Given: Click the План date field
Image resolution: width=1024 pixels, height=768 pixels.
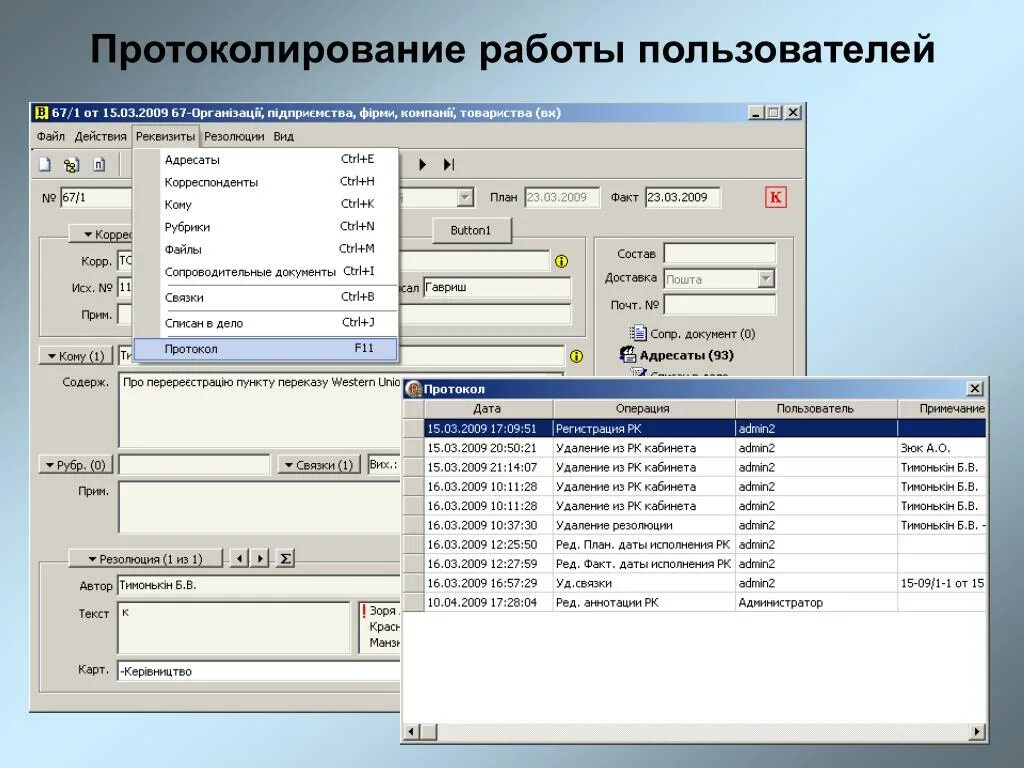Looking at the screenshot, I should pyautogui.click(x=562, y=197).
